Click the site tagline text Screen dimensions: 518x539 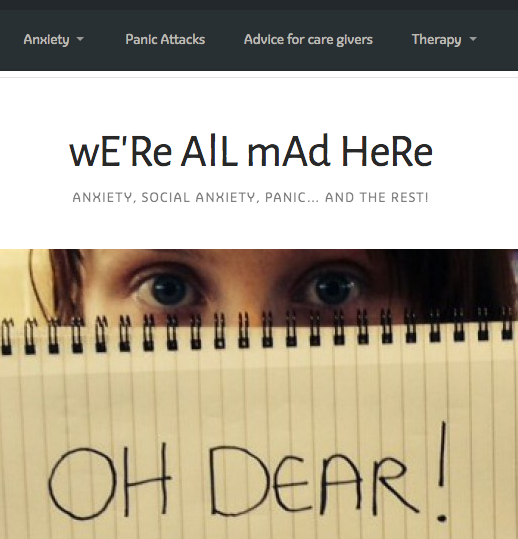point(250,197)
